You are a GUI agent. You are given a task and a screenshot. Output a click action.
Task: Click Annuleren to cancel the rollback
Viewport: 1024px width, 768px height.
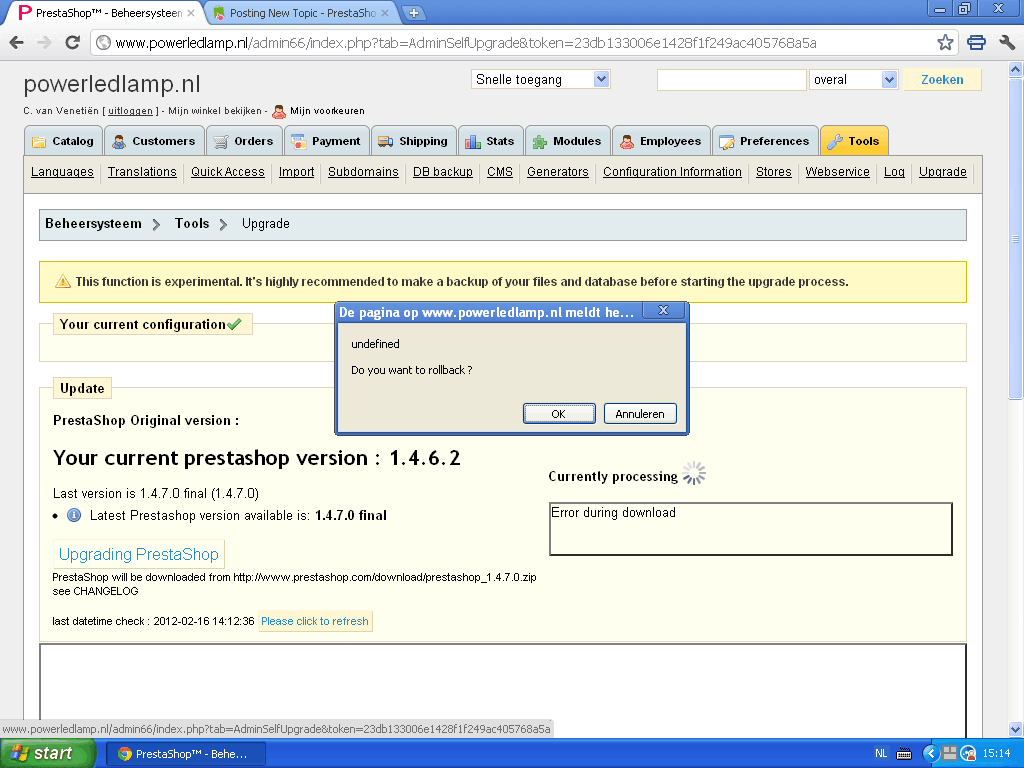pyautogui.click(x=640, y=414)
